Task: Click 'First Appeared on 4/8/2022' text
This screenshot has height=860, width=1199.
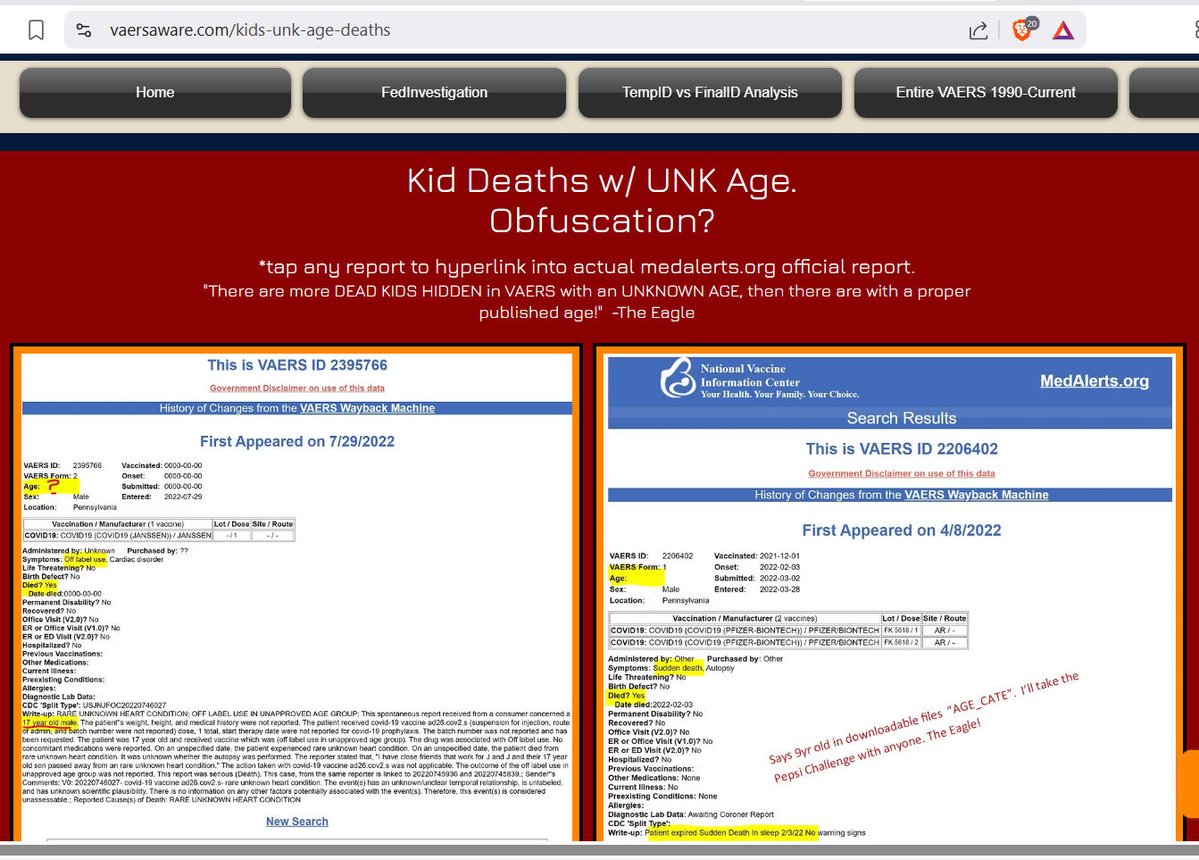Action: point(902,531)
